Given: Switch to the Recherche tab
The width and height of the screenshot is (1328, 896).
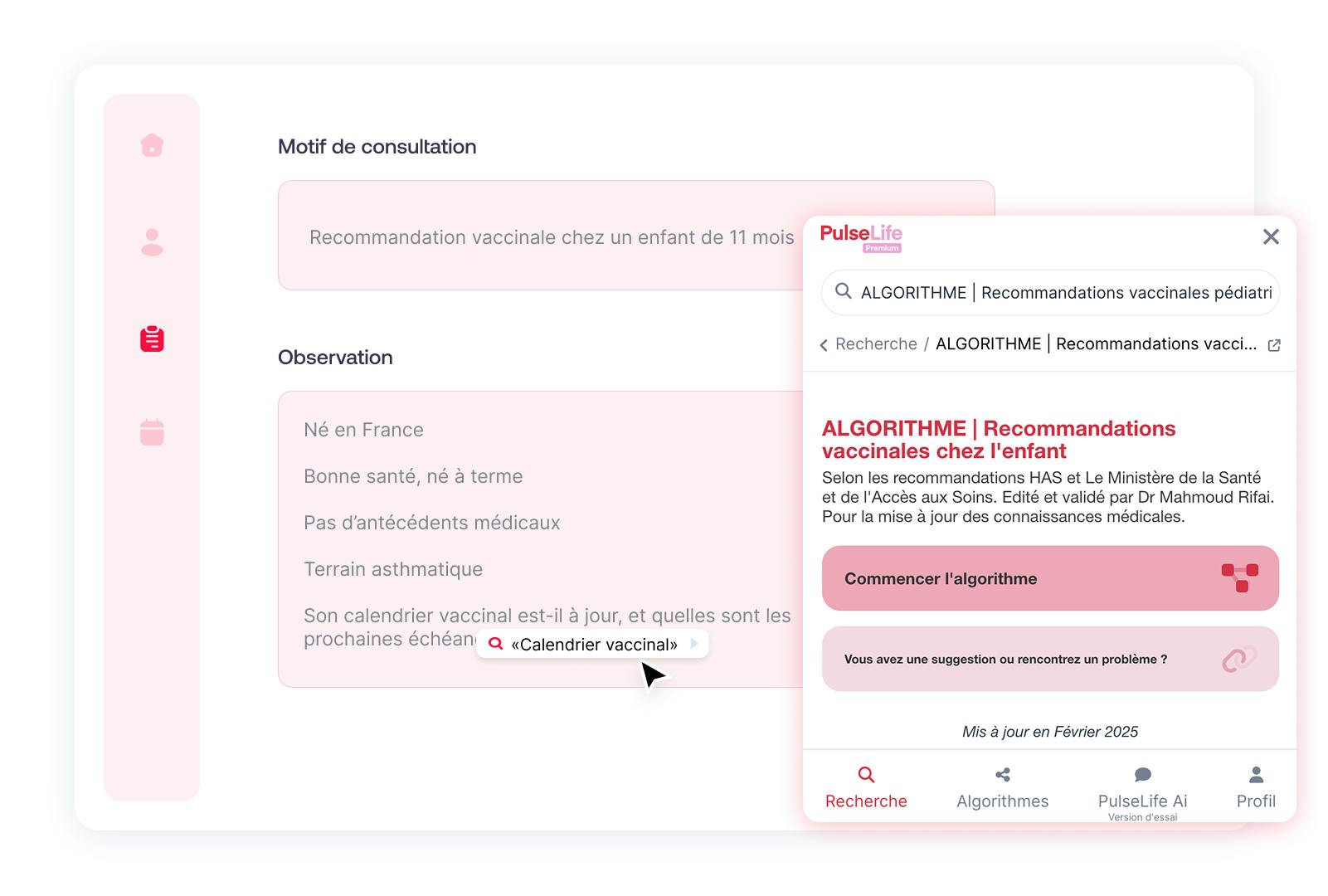Looking at the screenshot, I should click(x=866, y=787).
